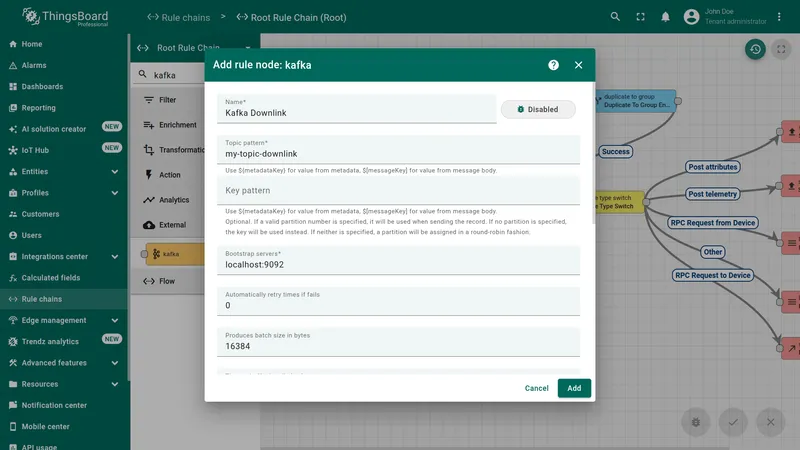Focus the Key pattern input
The height and width of the screenshot is (450, 800).
398,190
